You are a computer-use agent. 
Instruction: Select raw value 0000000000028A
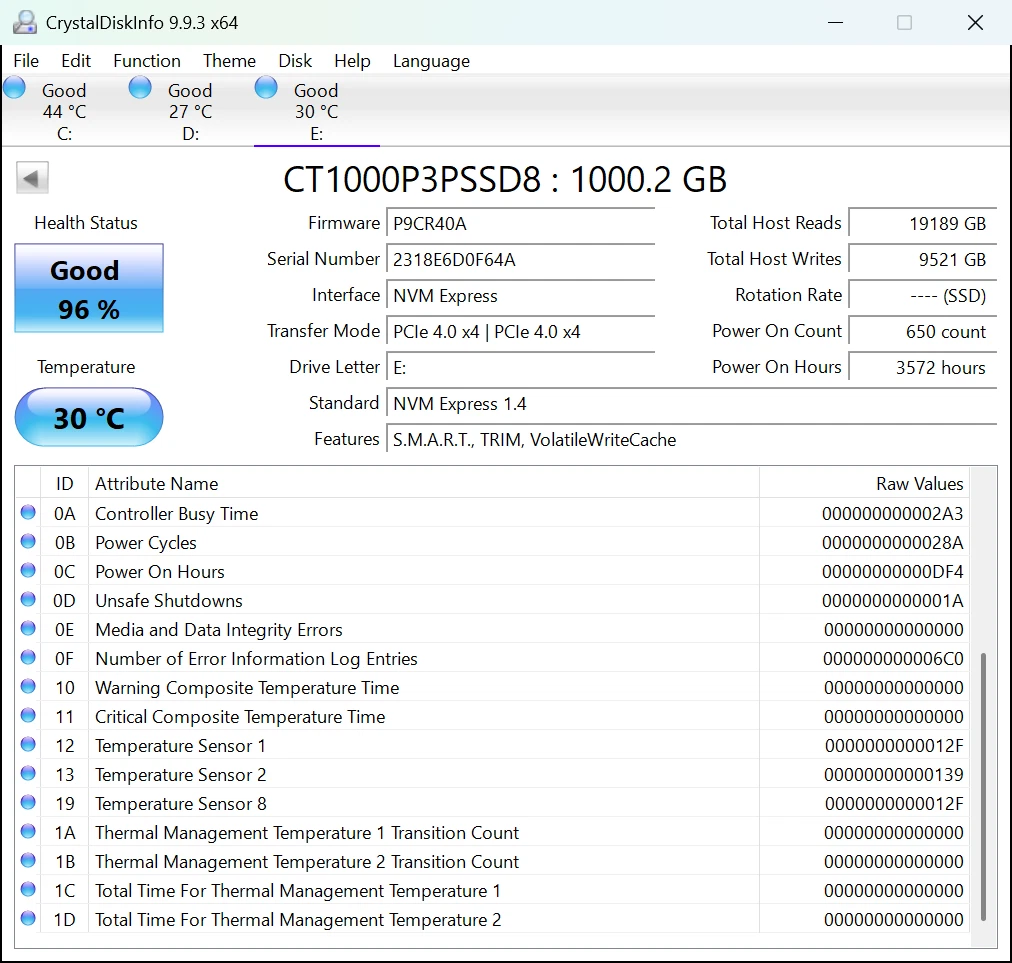tap(893, 543)
